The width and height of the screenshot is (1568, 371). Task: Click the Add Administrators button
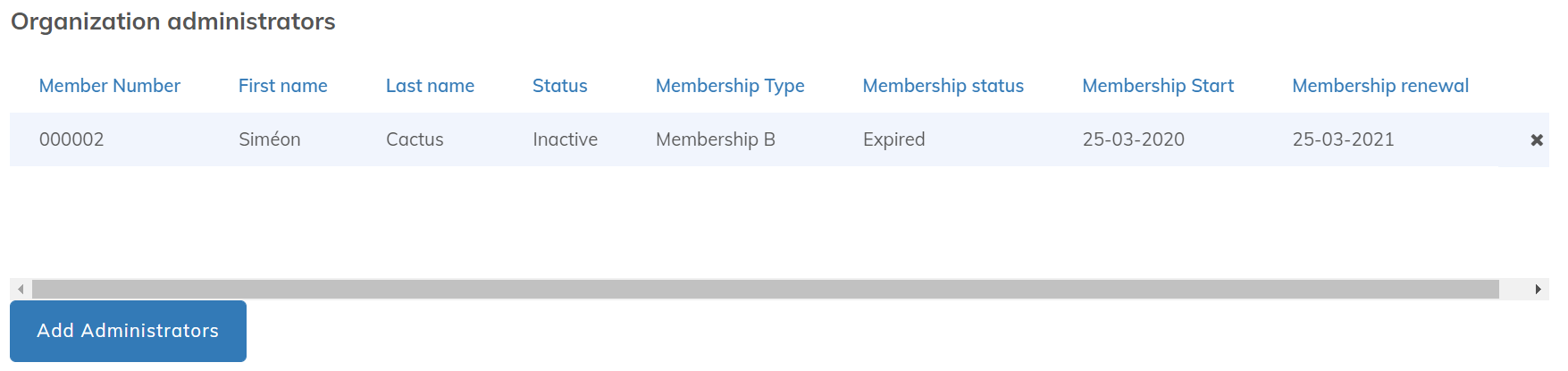tap(128, 331)
